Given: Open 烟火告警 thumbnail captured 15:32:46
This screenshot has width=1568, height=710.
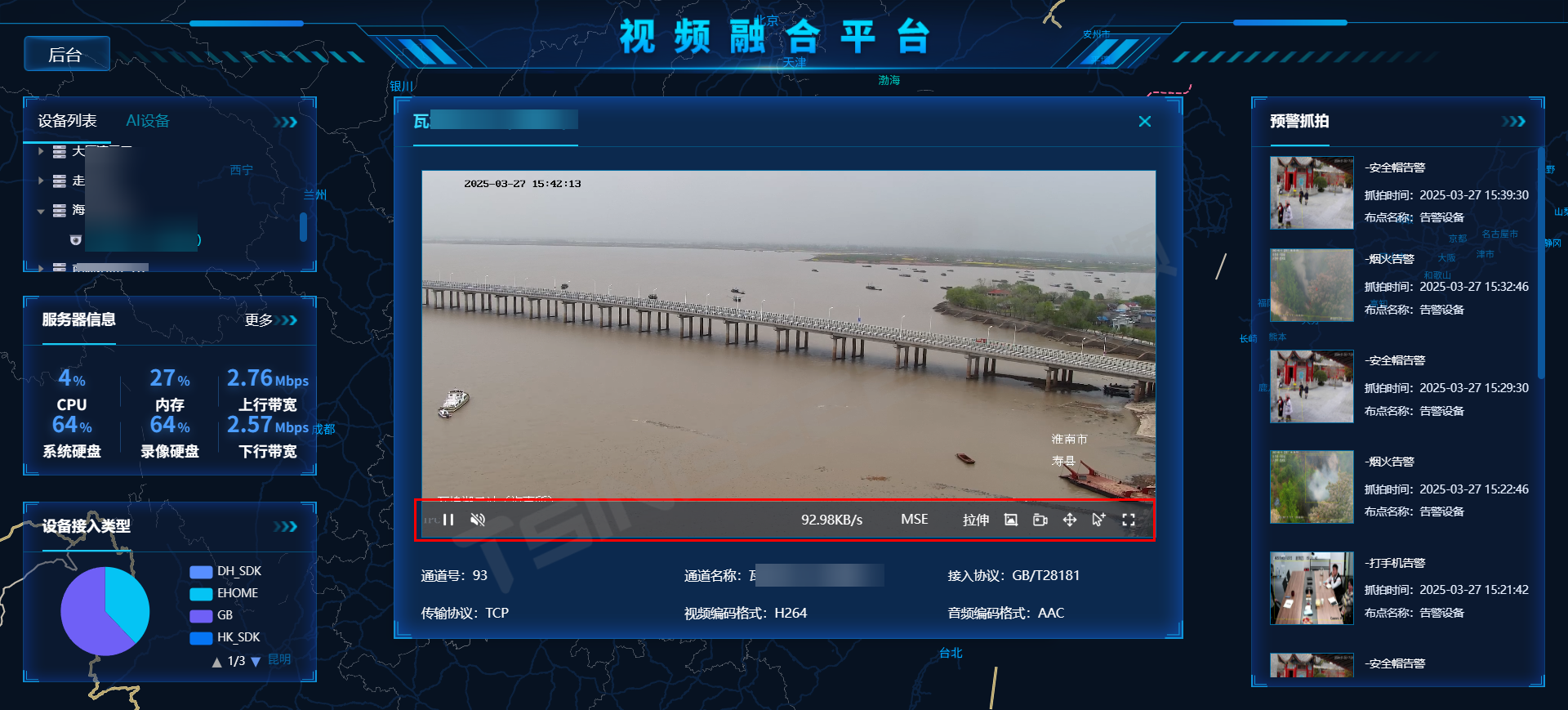Looking at the screenshot, I should (1312, 285).
